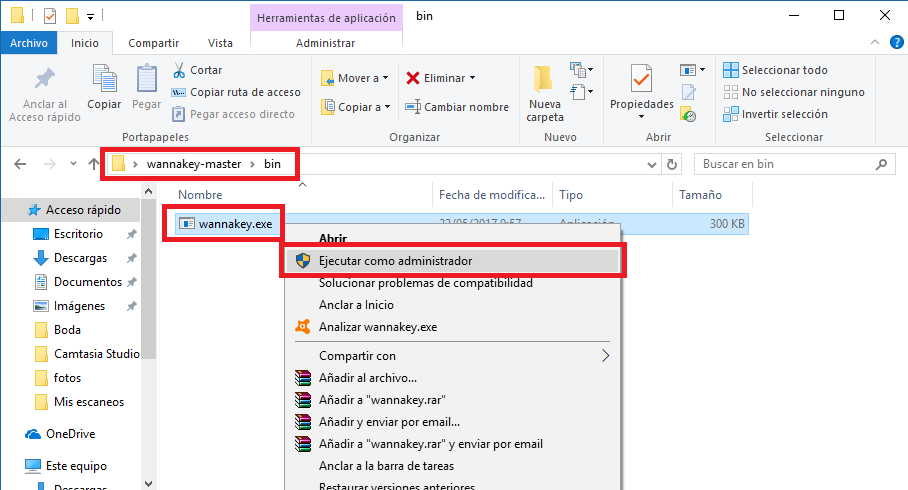Screen dimensions: 908x490
Task: Open the recent locations dropdown arrow
Action: click(x=74, y=164)
